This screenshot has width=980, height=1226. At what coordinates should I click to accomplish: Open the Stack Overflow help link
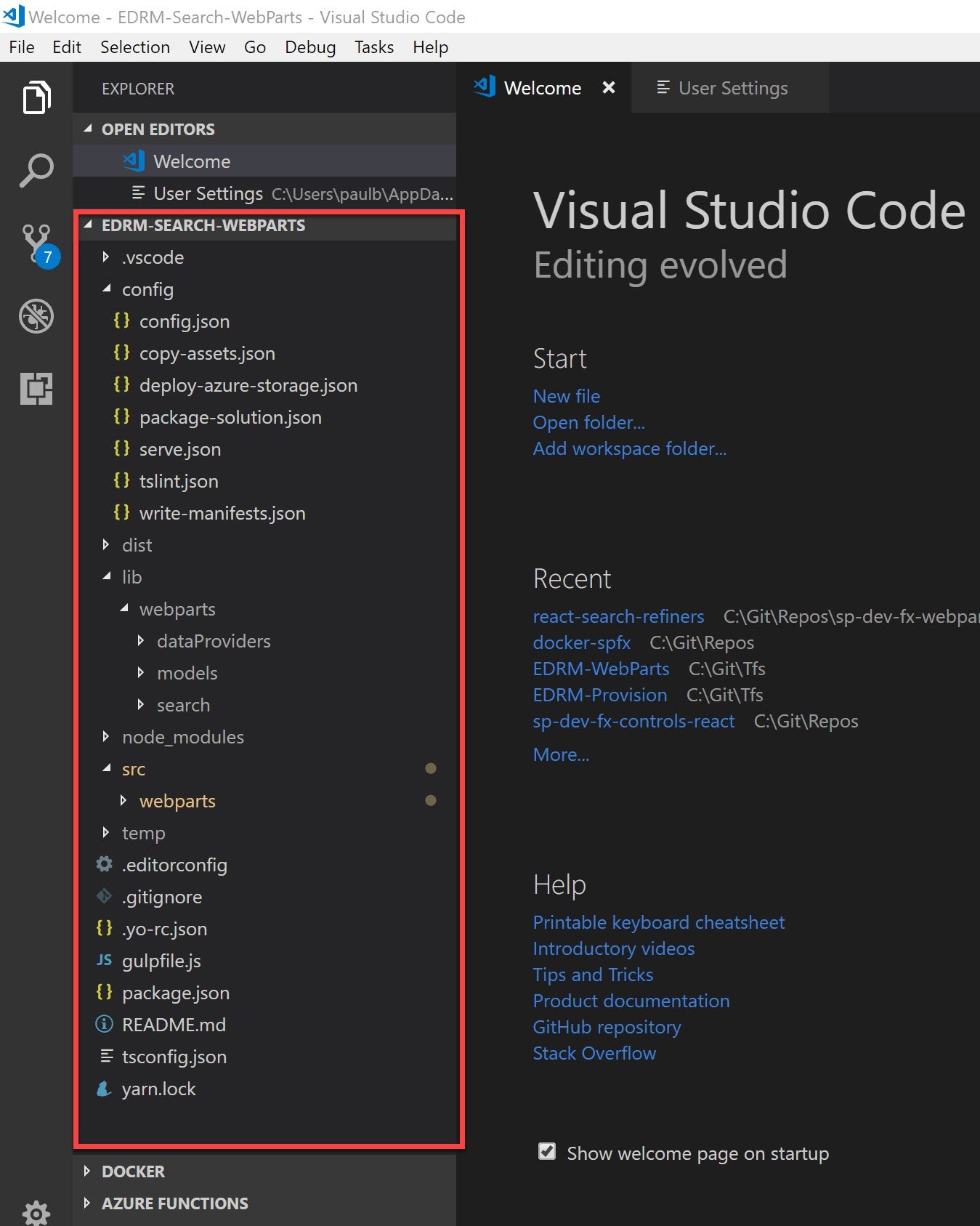pos(595,1053)
